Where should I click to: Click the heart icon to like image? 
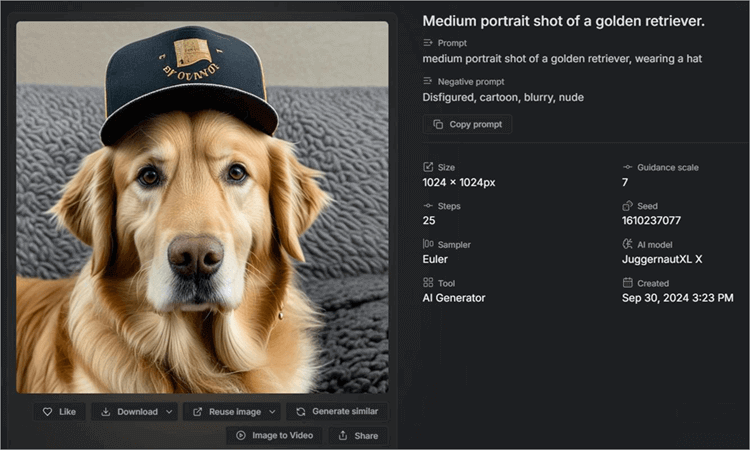click(47, 412)
